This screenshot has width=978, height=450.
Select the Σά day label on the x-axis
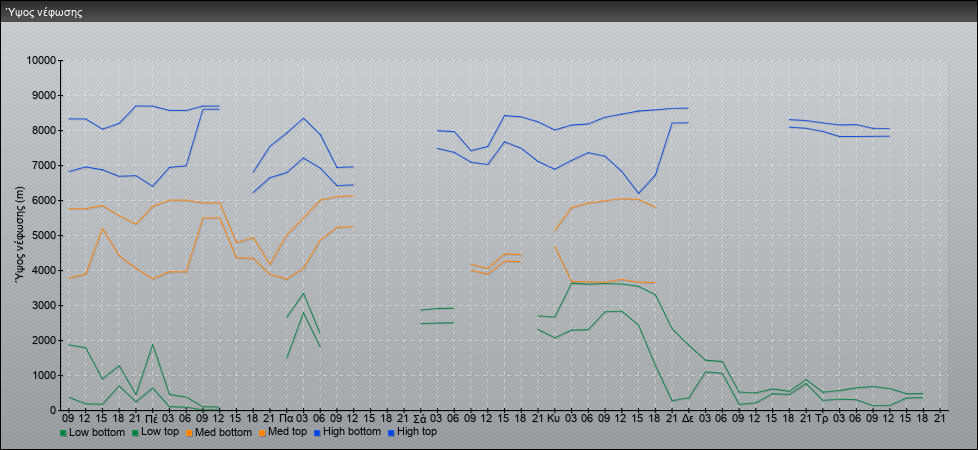point(420,418)
